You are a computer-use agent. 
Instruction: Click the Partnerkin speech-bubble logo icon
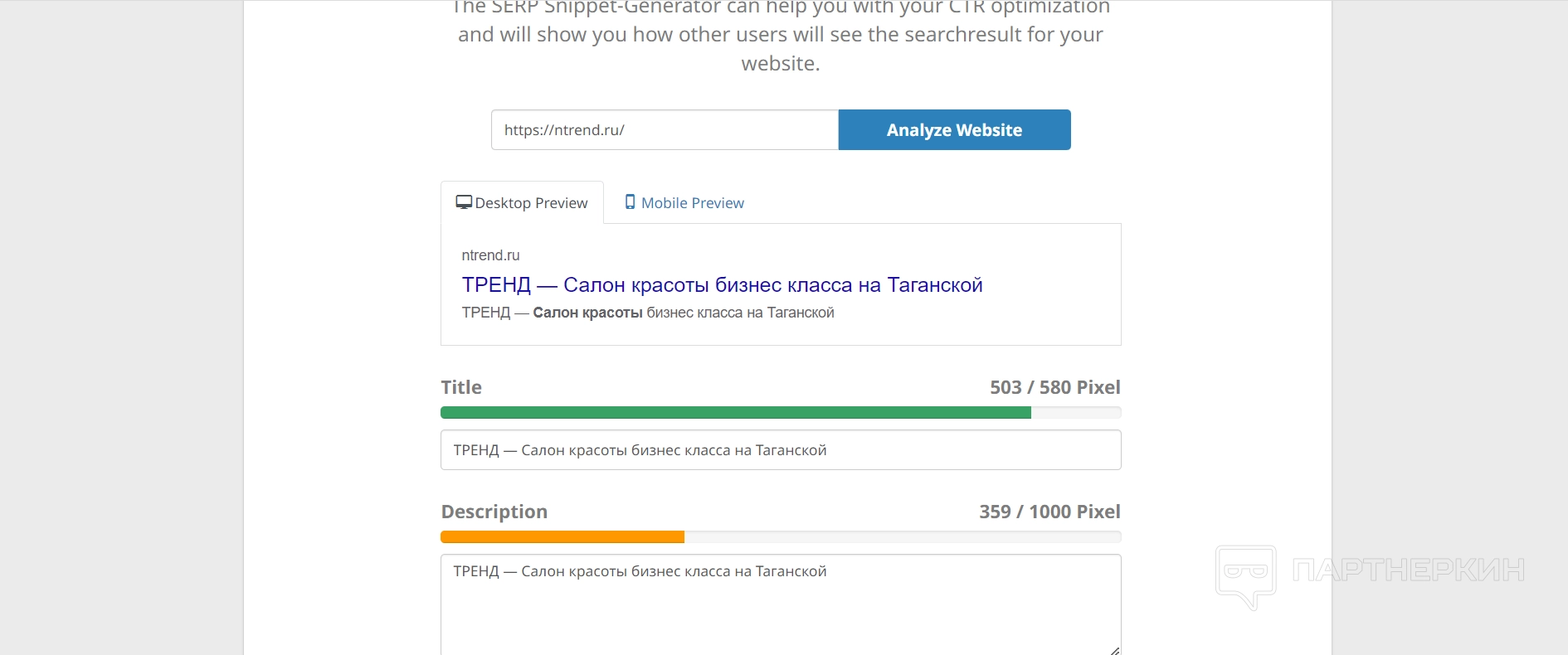point(1245,575)
